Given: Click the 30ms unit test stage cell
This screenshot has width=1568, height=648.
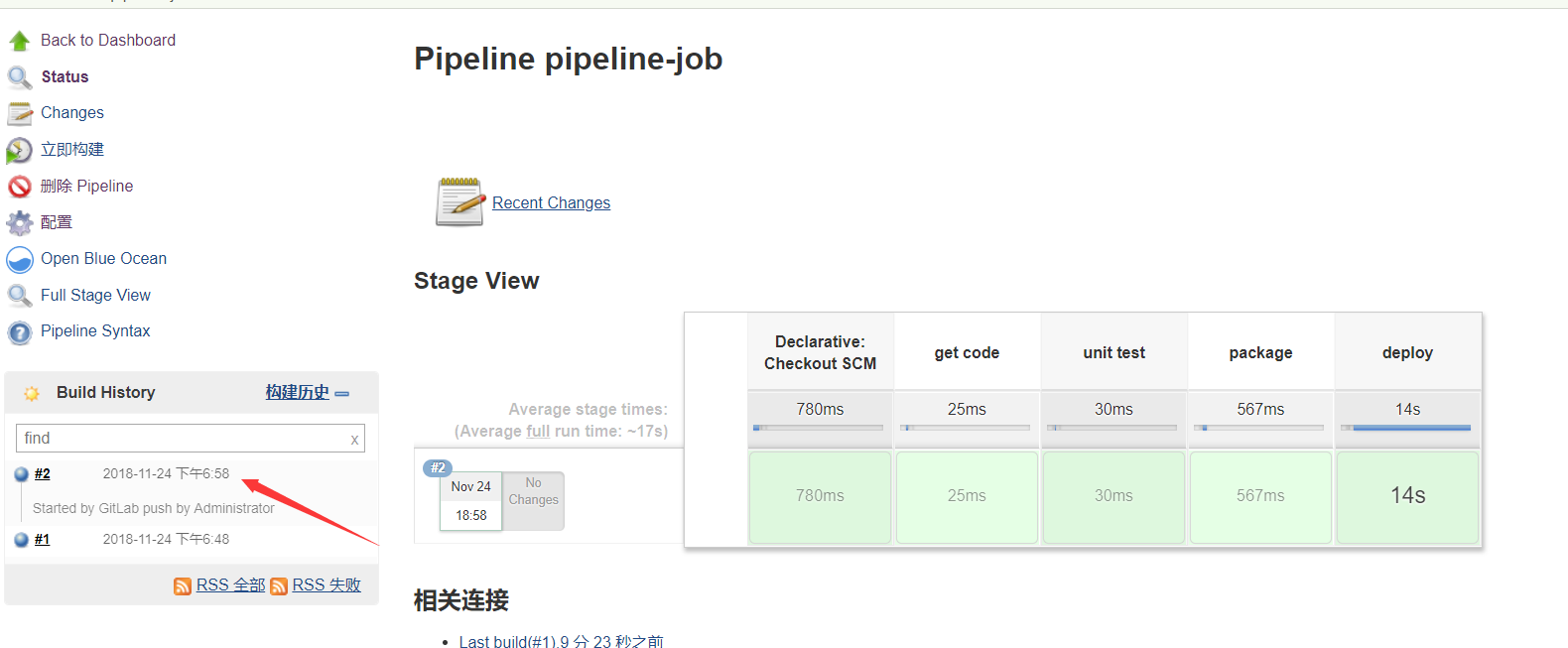Looking at the screenshot, I should coord(1113,497).
